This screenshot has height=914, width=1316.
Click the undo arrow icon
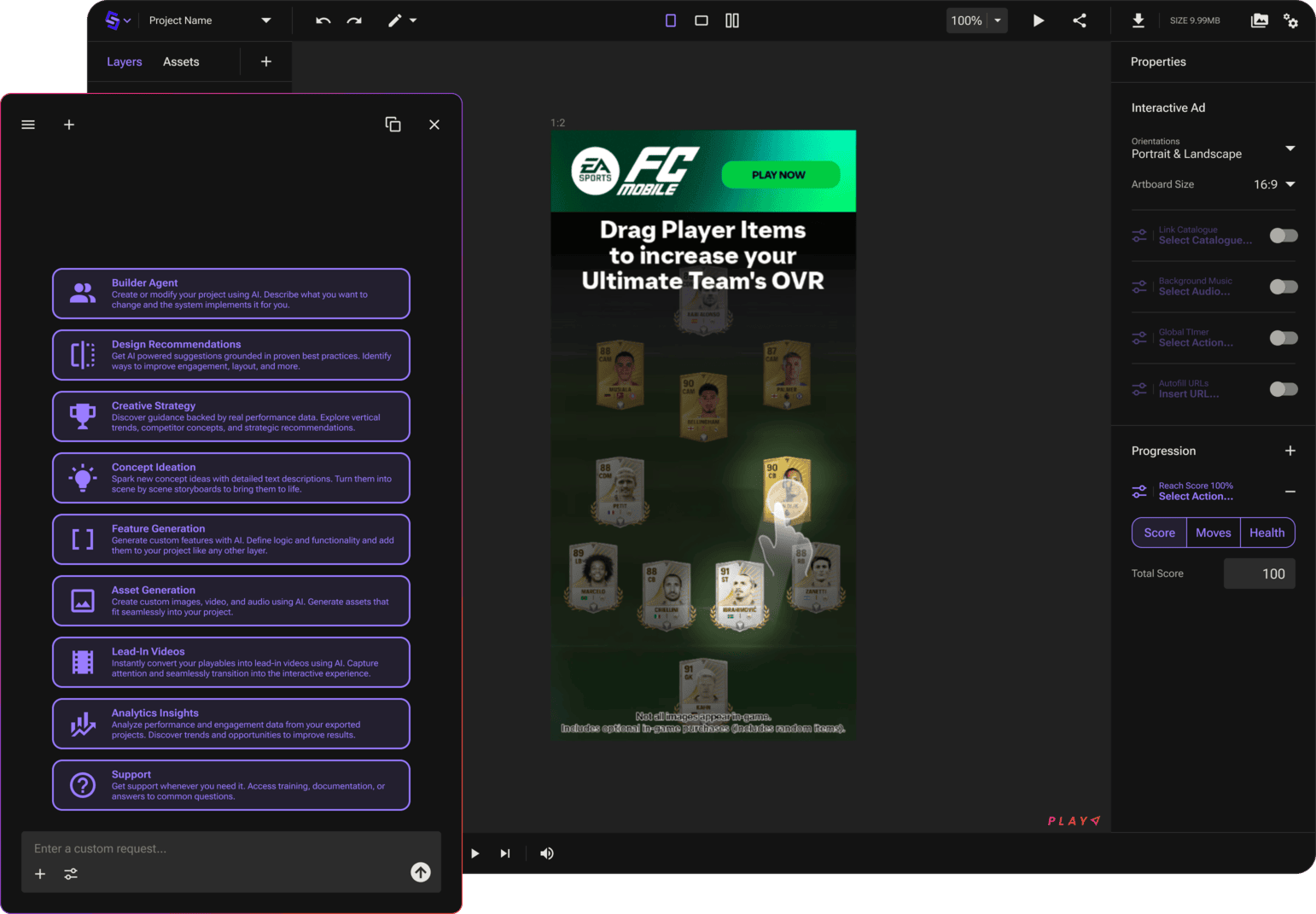coord(323,20)
